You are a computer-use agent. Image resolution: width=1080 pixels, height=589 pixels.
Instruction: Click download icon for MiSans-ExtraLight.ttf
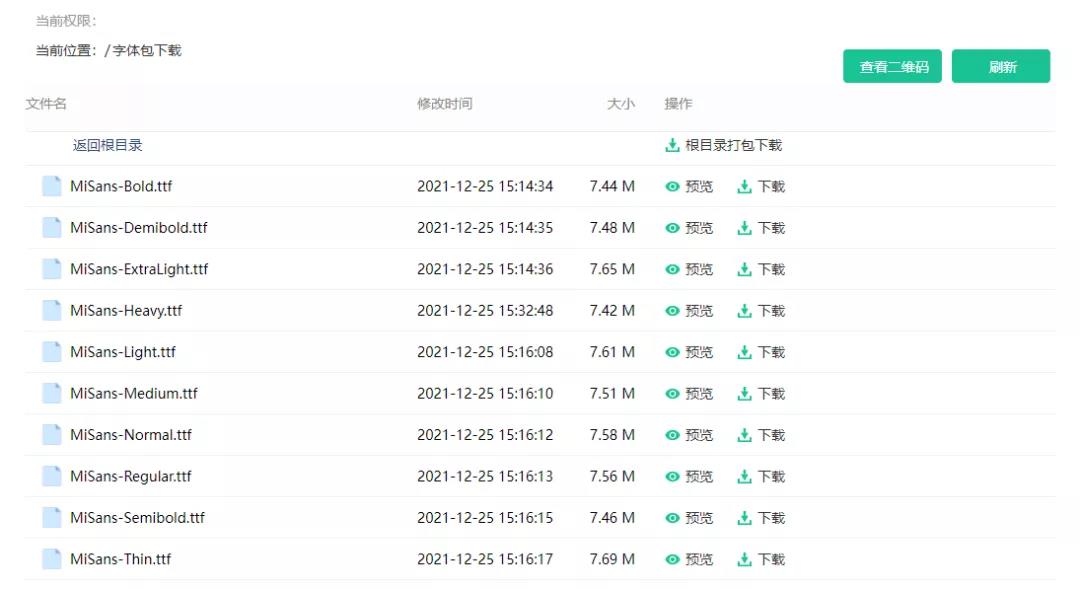point(744,269)
